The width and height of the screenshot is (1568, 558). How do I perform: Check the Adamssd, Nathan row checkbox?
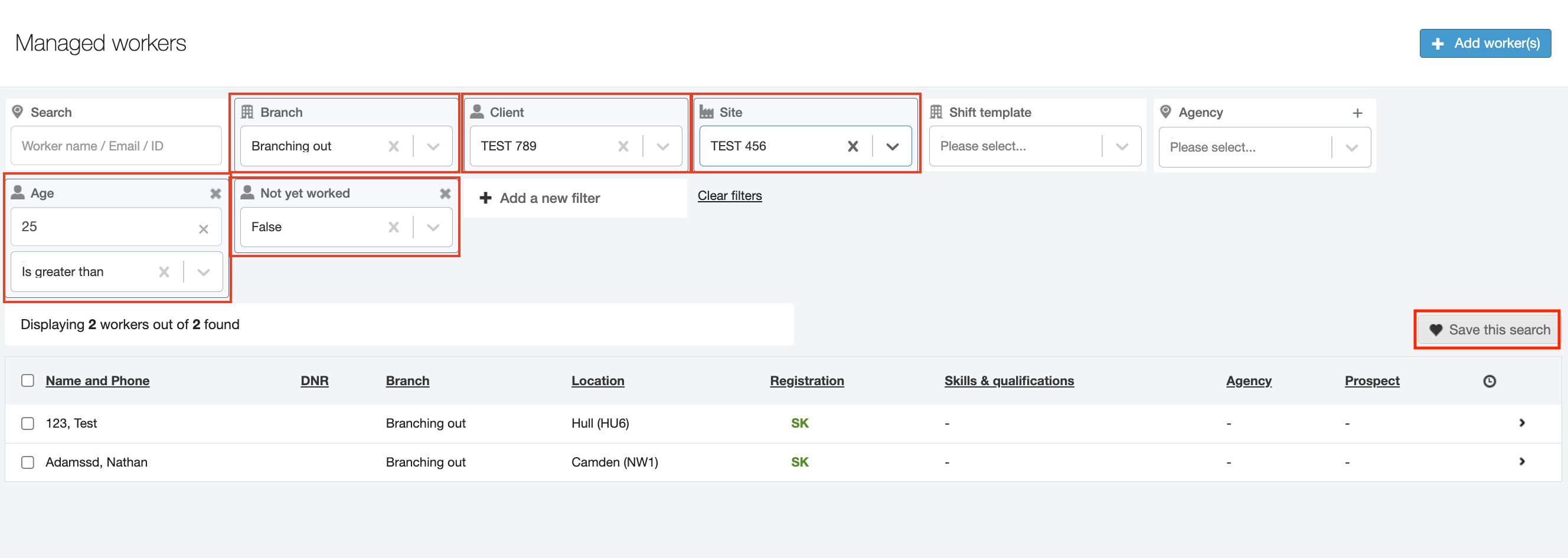click(27, 462)
